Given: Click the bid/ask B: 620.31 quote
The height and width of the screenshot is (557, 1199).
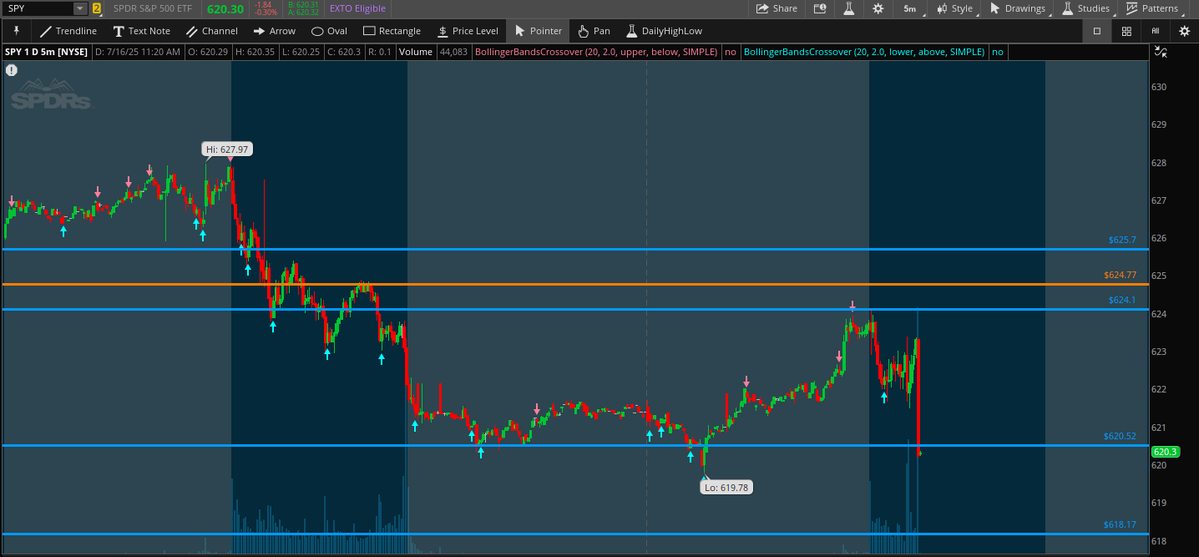Looking at the screenshot, I should pyautogui.click(x=303, y=5).
